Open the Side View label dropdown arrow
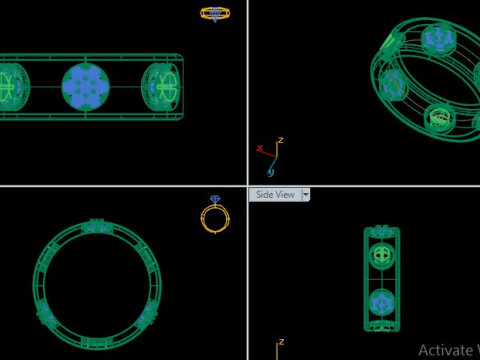The height and width of the screenshot is (360, 480). pos(306,195)
